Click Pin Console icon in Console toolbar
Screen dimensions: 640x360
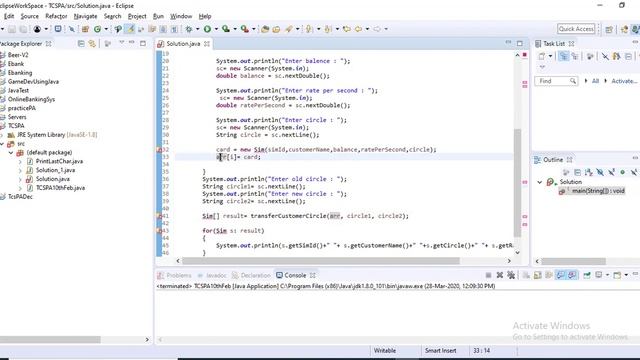pyautogui.click(x=587, y=276)
